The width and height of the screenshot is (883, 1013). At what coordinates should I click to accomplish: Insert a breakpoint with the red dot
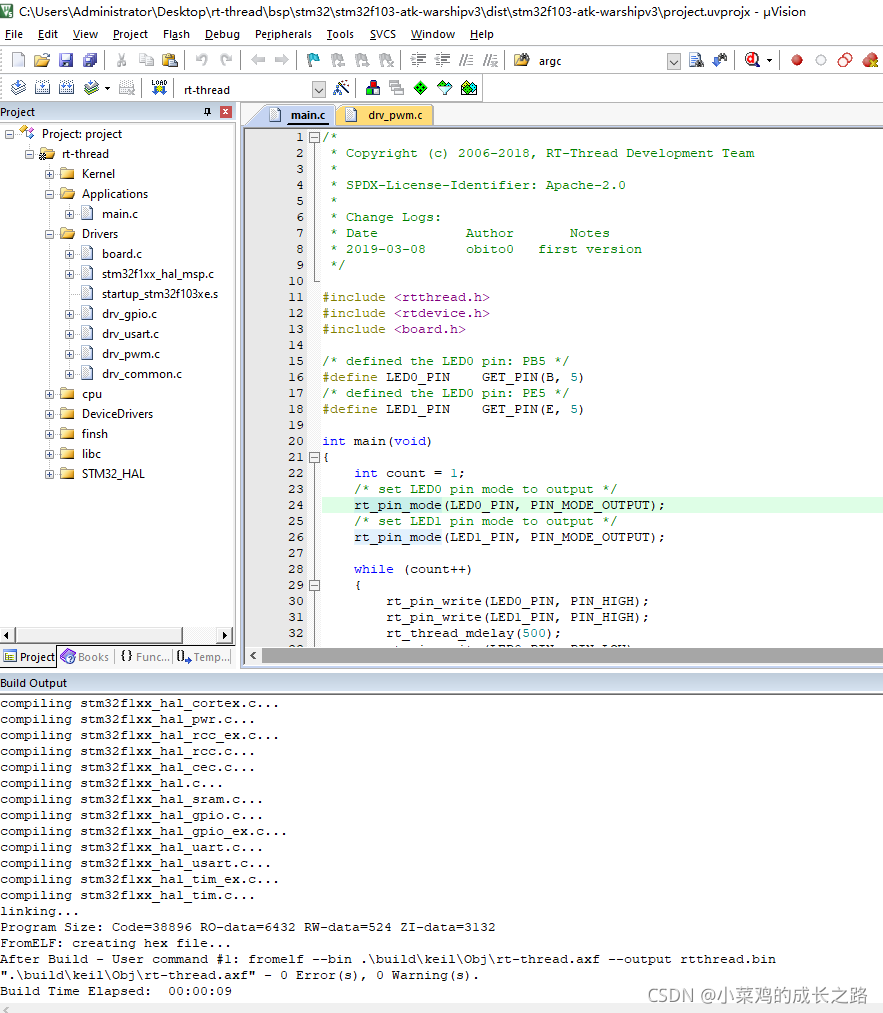[x=797, y=60]
